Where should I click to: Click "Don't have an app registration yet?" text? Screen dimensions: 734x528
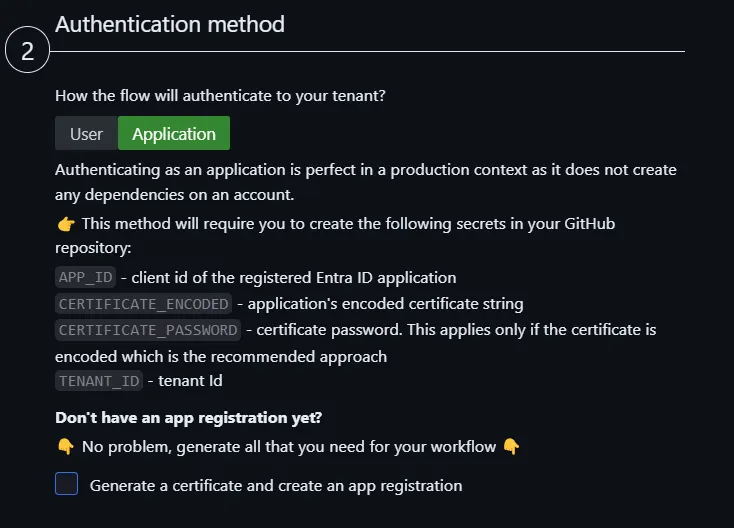click(189, 417)
